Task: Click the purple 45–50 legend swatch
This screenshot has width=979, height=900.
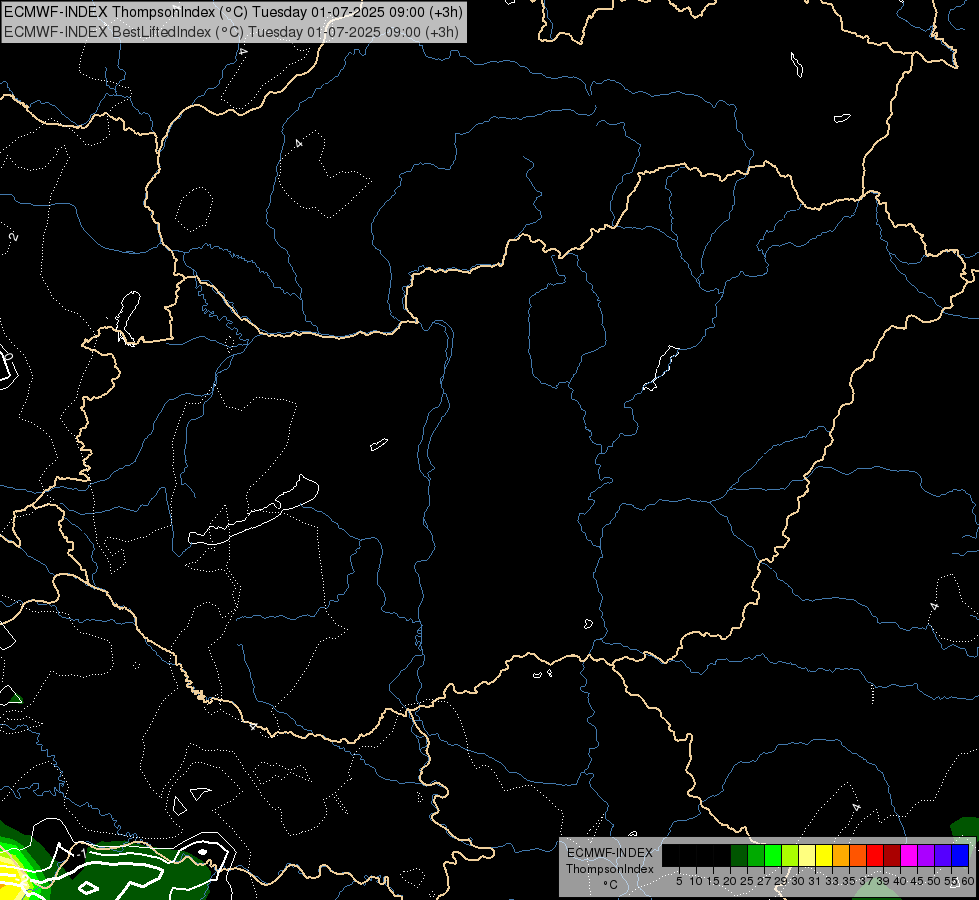Action: point(926,855)
